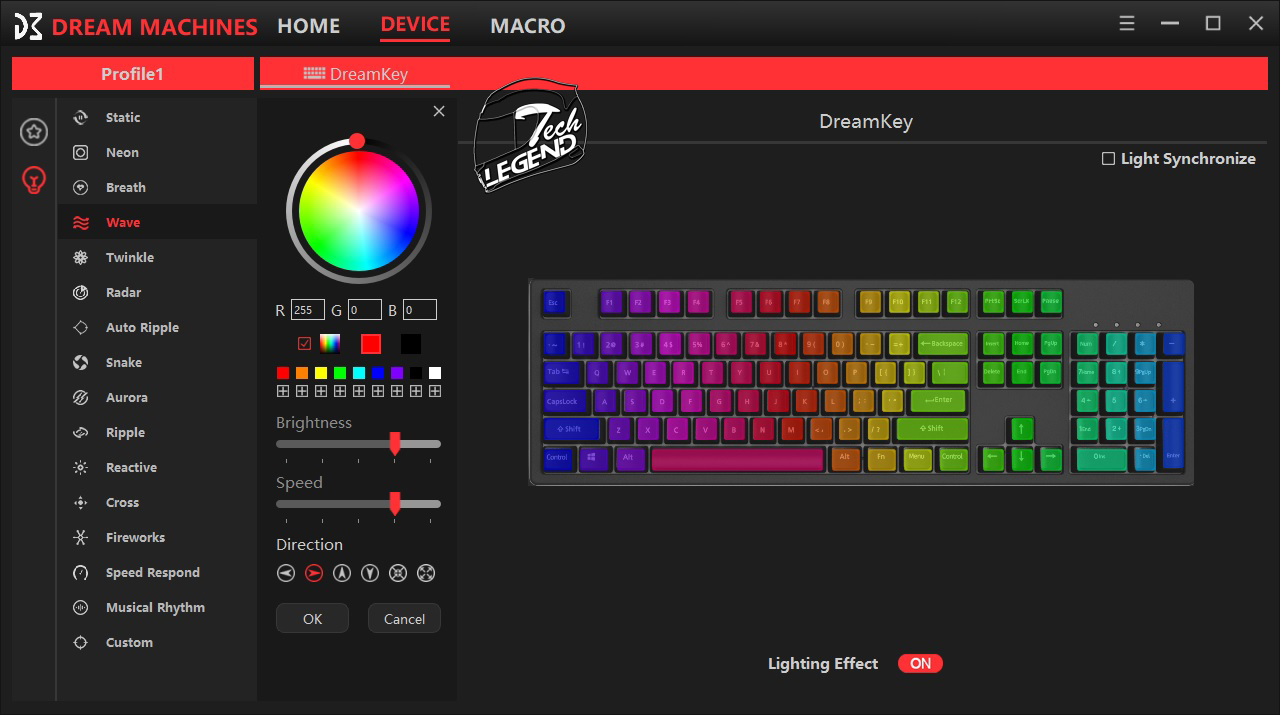The width and height of the screenshot is (1280, 715).
Task: Set wave direction to up arrow
Action: click(x=342, y=573)
